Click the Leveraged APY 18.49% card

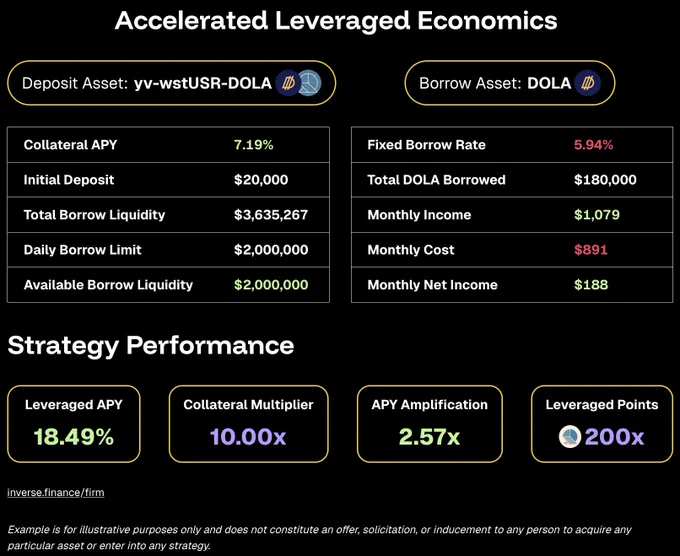tap(74, 424)
